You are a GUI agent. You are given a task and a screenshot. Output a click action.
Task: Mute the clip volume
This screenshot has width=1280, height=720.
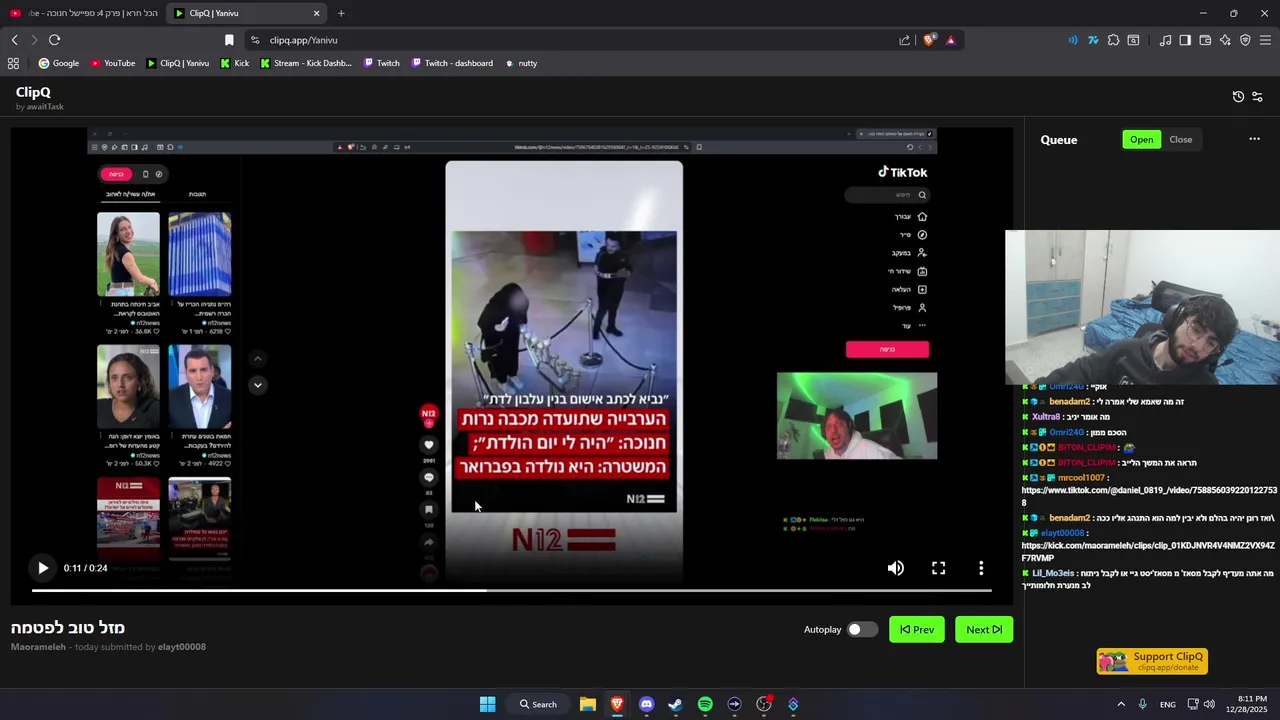pos(896,568)
